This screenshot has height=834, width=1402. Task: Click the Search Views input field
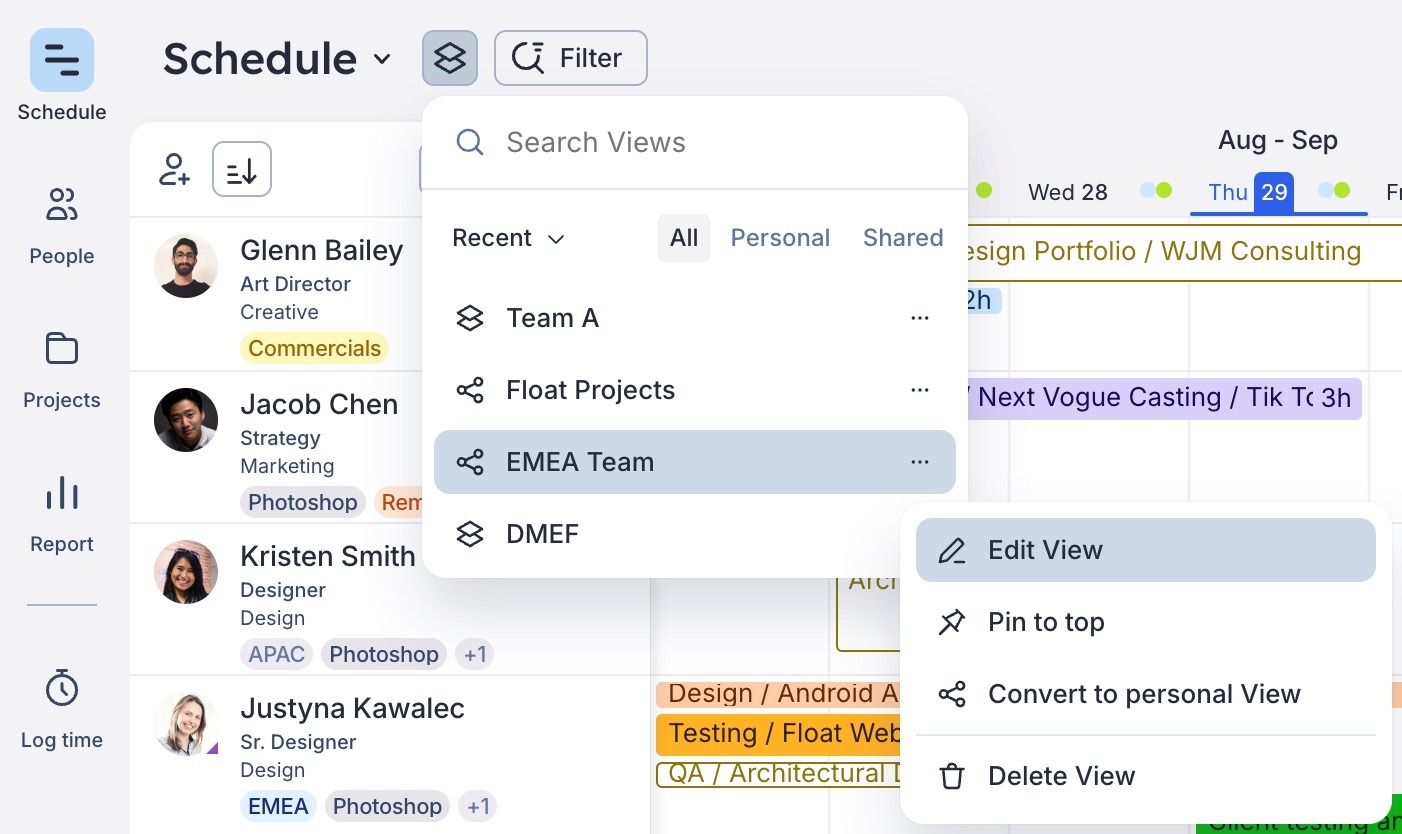pyautogui.click(x=700, y=142)
